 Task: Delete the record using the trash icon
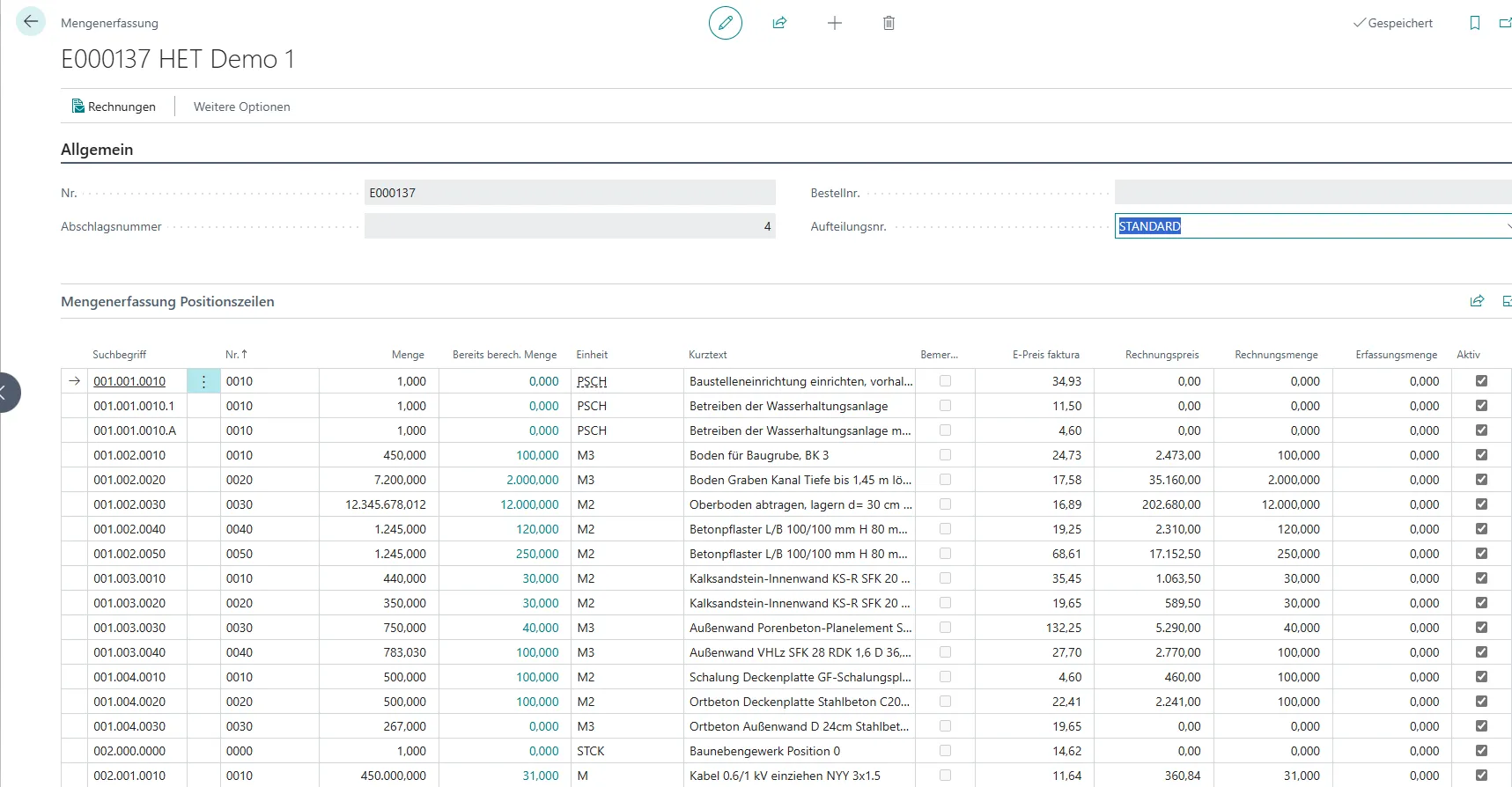point(889,23)
